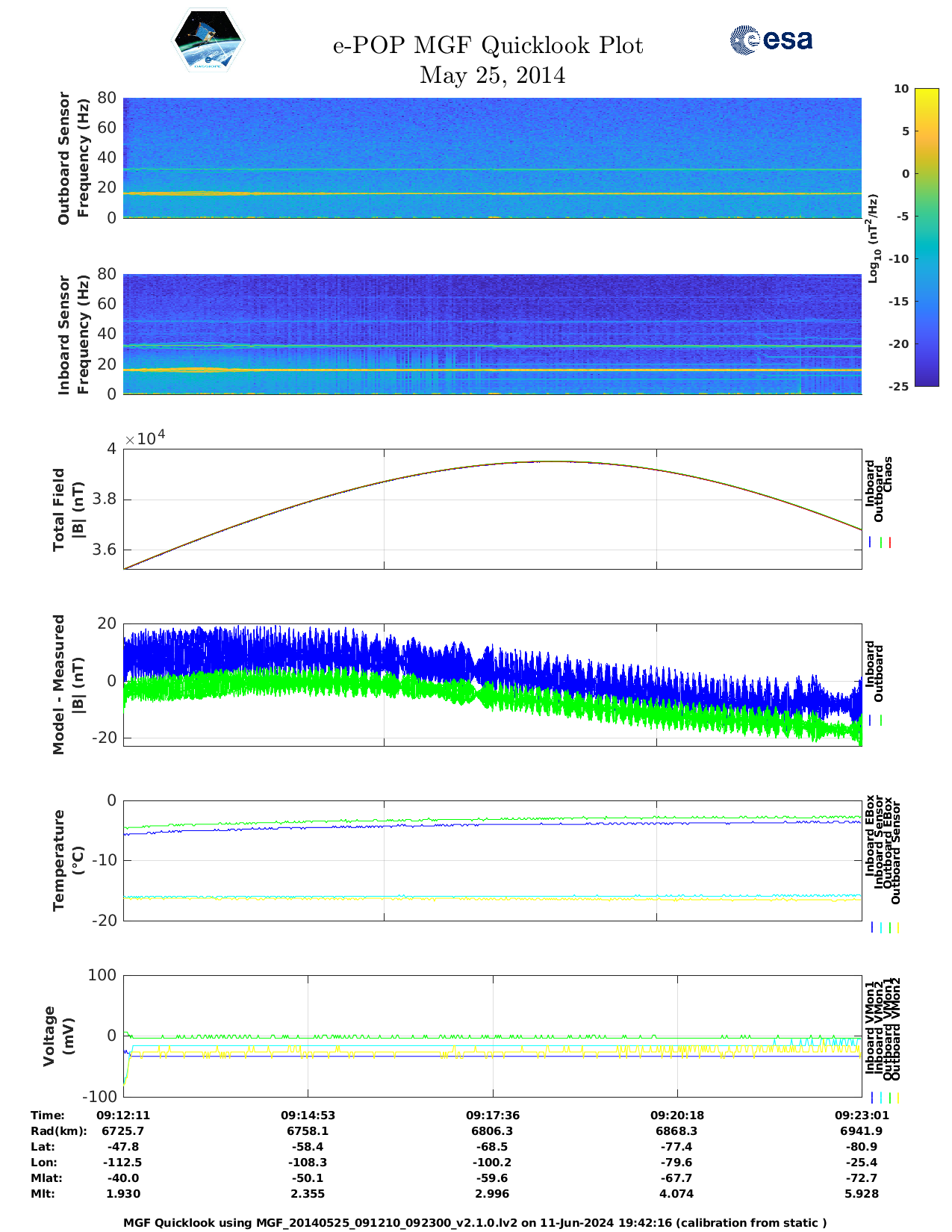Click the MGF Quicklook footer filename text
This screenshot has height=1232, width=952.
(475, 1222)
